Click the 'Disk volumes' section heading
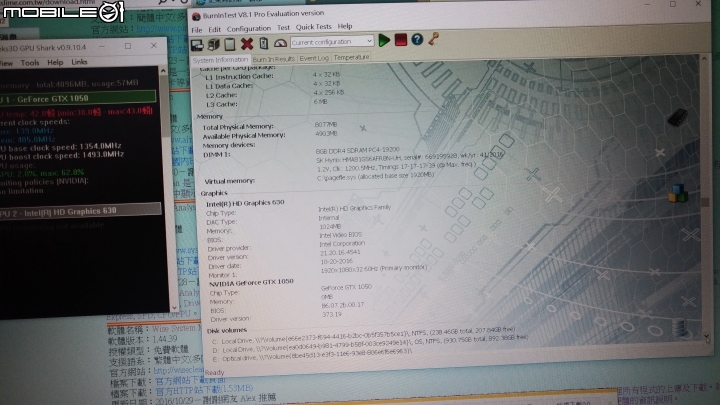Screen dimensions: 720x405 (x=227, y=331)
